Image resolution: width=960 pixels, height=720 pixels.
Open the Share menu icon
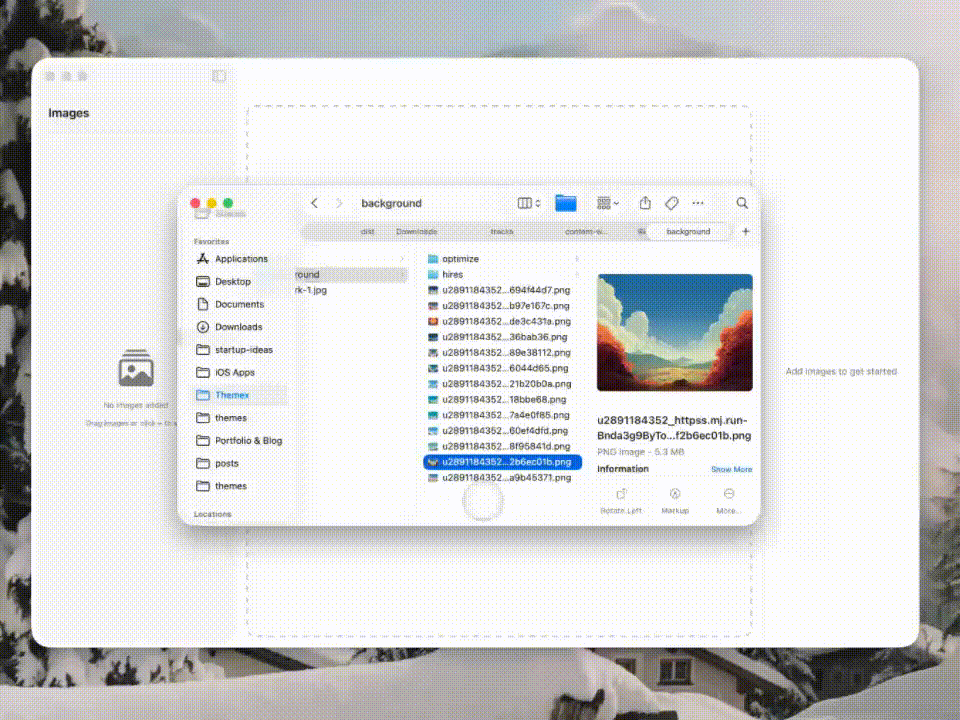pos(645,203)
